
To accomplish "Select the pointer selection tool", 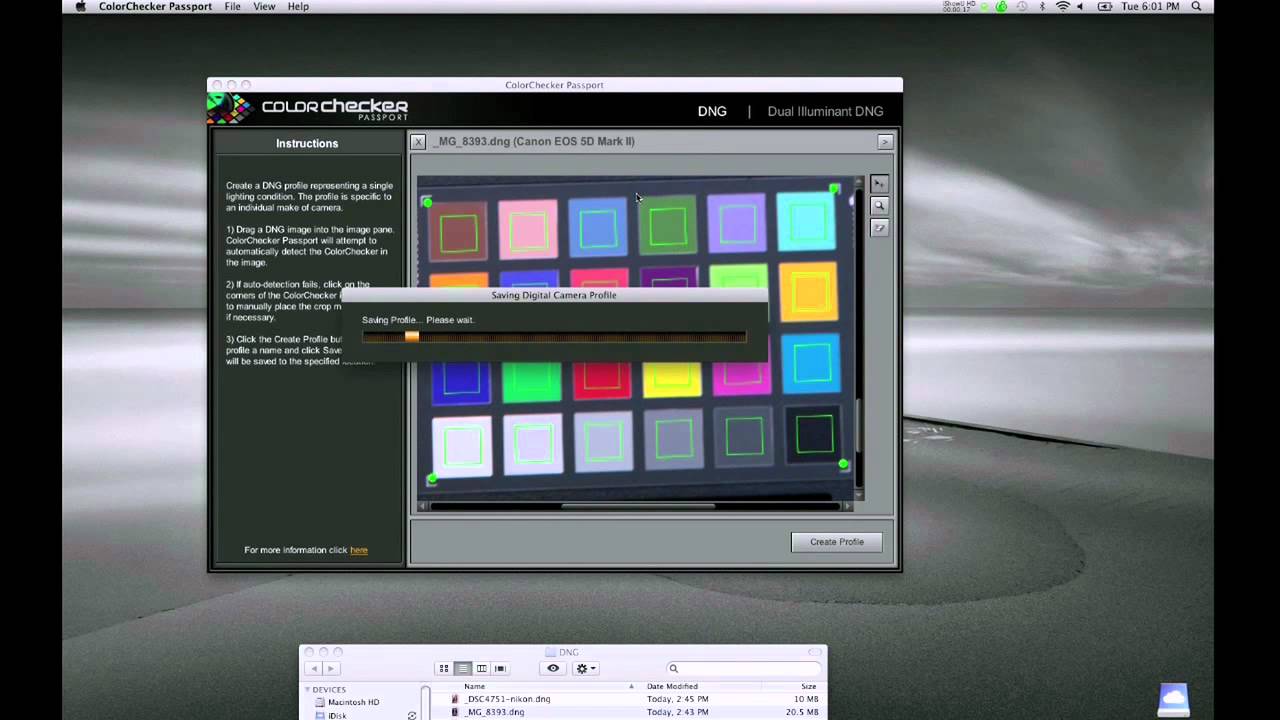I will click(879, 184).
